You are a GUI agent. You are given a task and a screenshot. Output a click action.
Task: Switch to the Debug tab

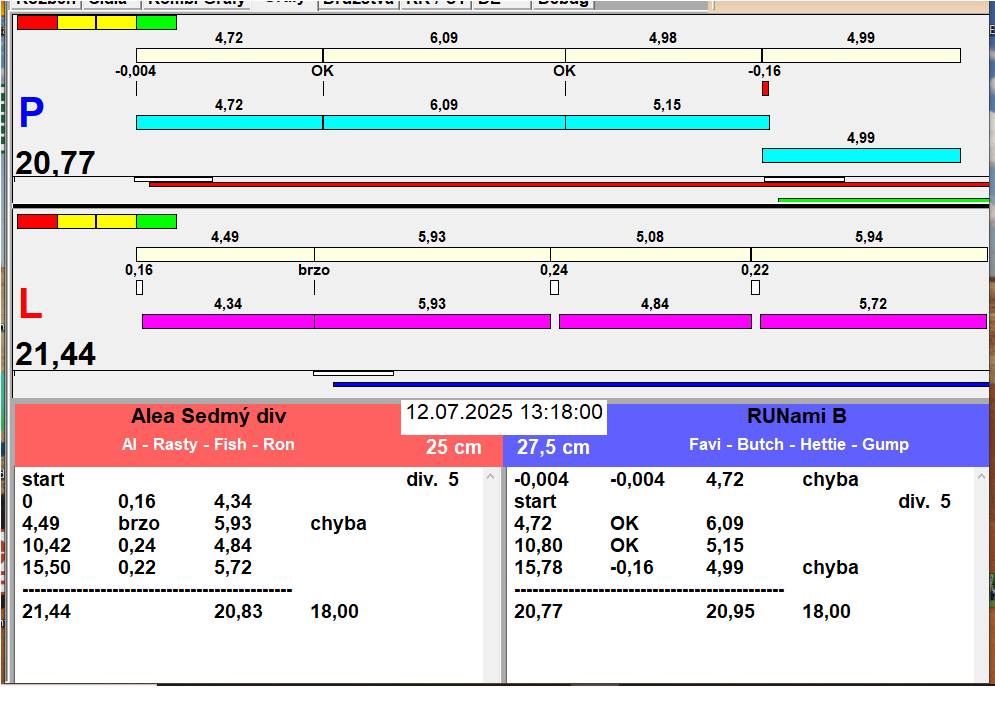(563, 3)
